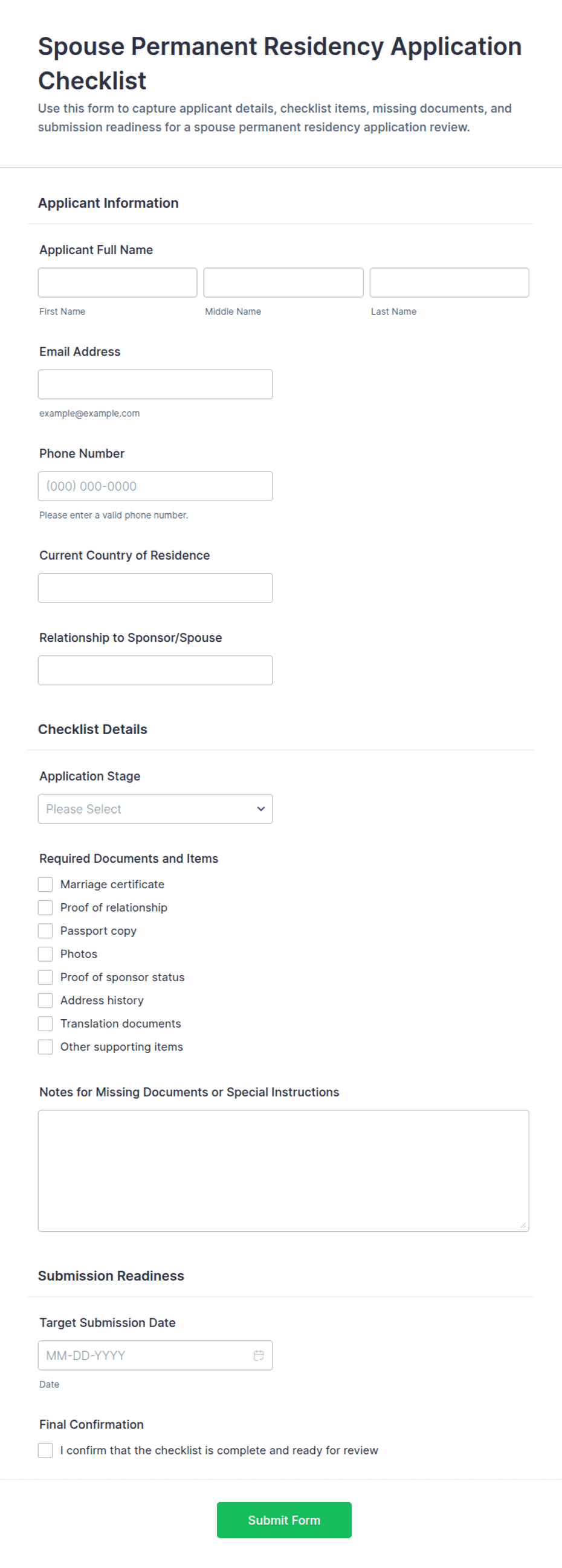Tick the Proof of relationship checkbox
The image size is (562, 1568).
click(x=45, y=907)
